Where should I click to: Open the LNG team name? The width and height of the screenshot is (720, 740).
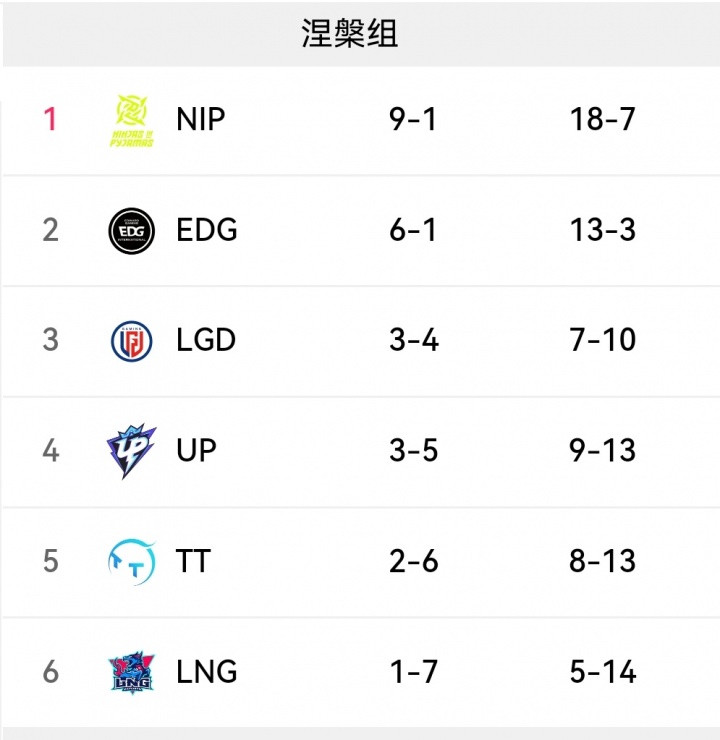[207, 672]
